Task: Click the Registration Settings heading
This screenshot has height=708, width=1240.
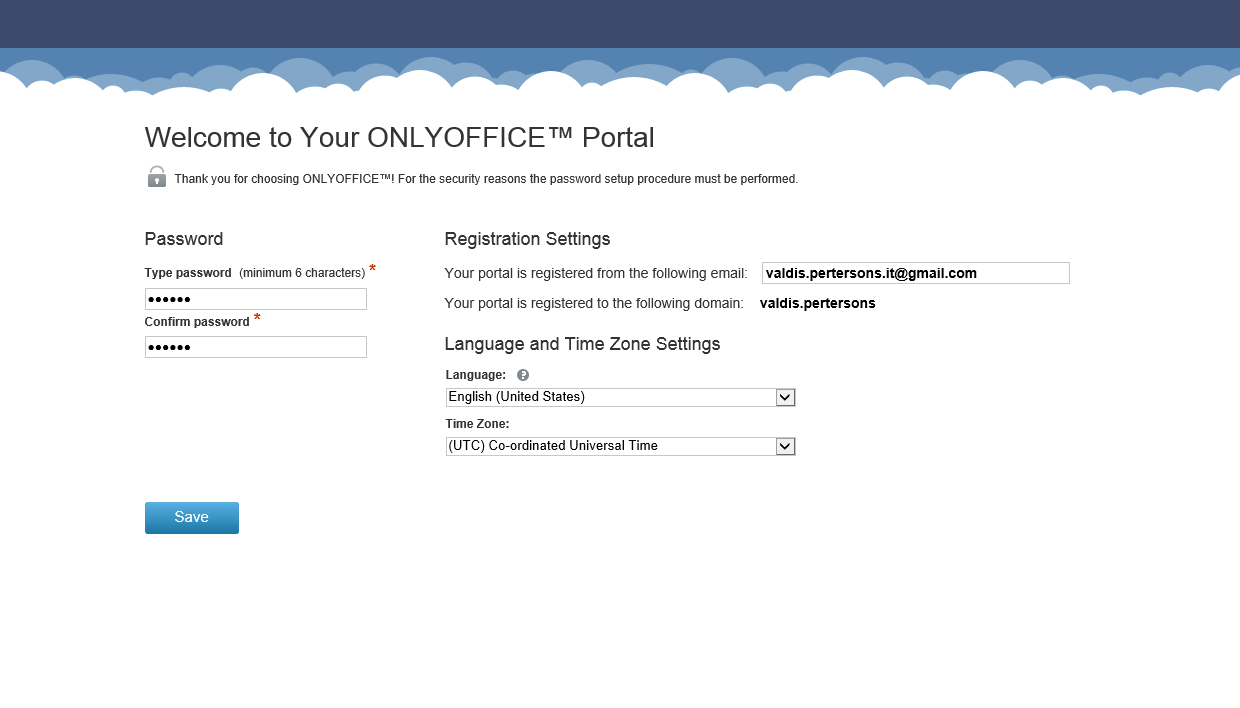Action: [527, 239]
